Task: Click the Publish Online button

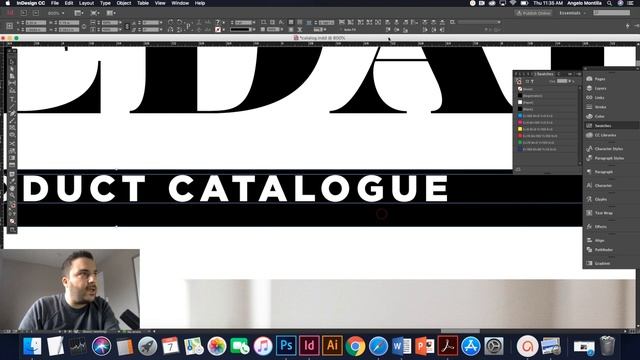Action: 533,13
